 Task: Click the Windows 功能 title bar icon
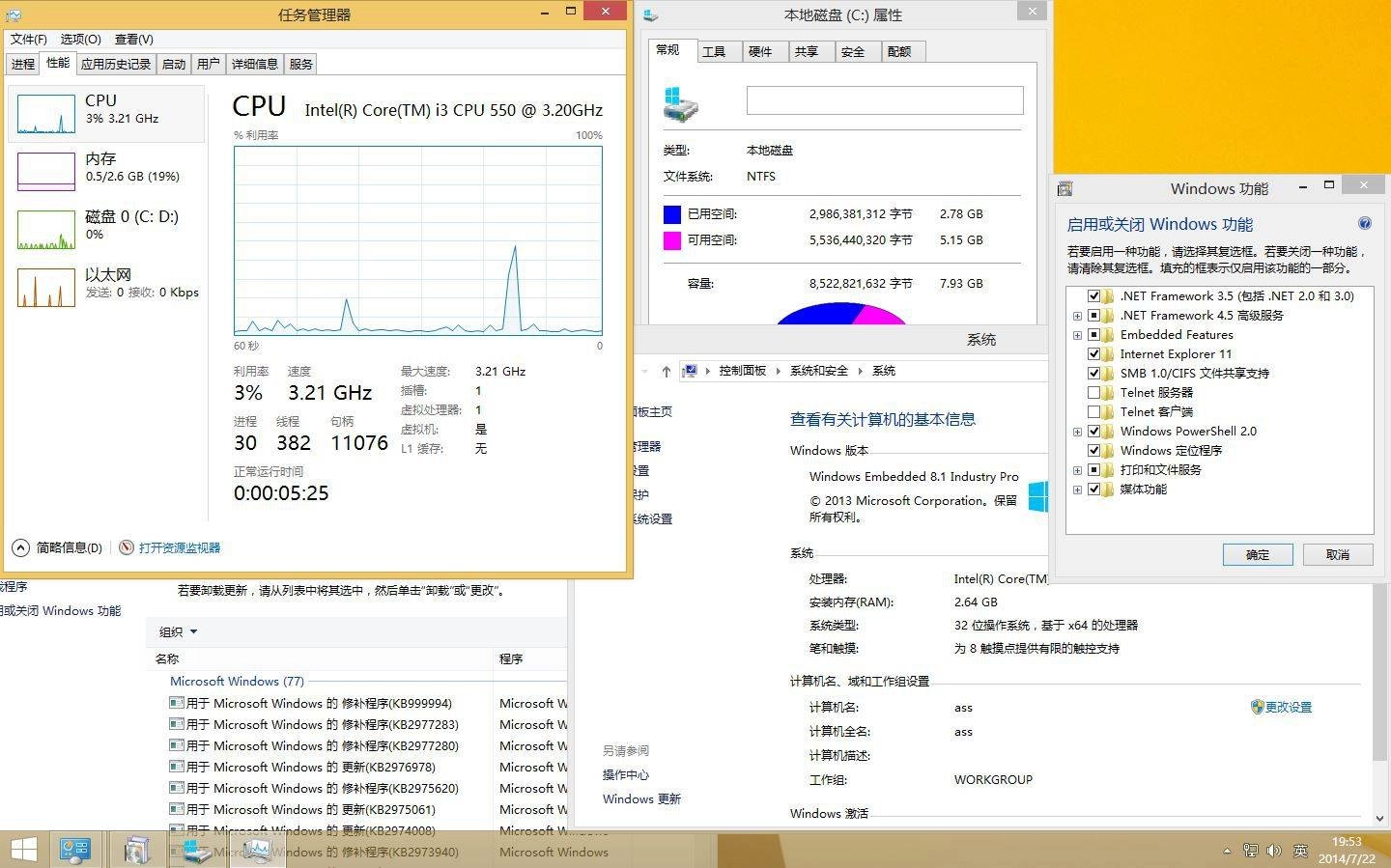1065,188
